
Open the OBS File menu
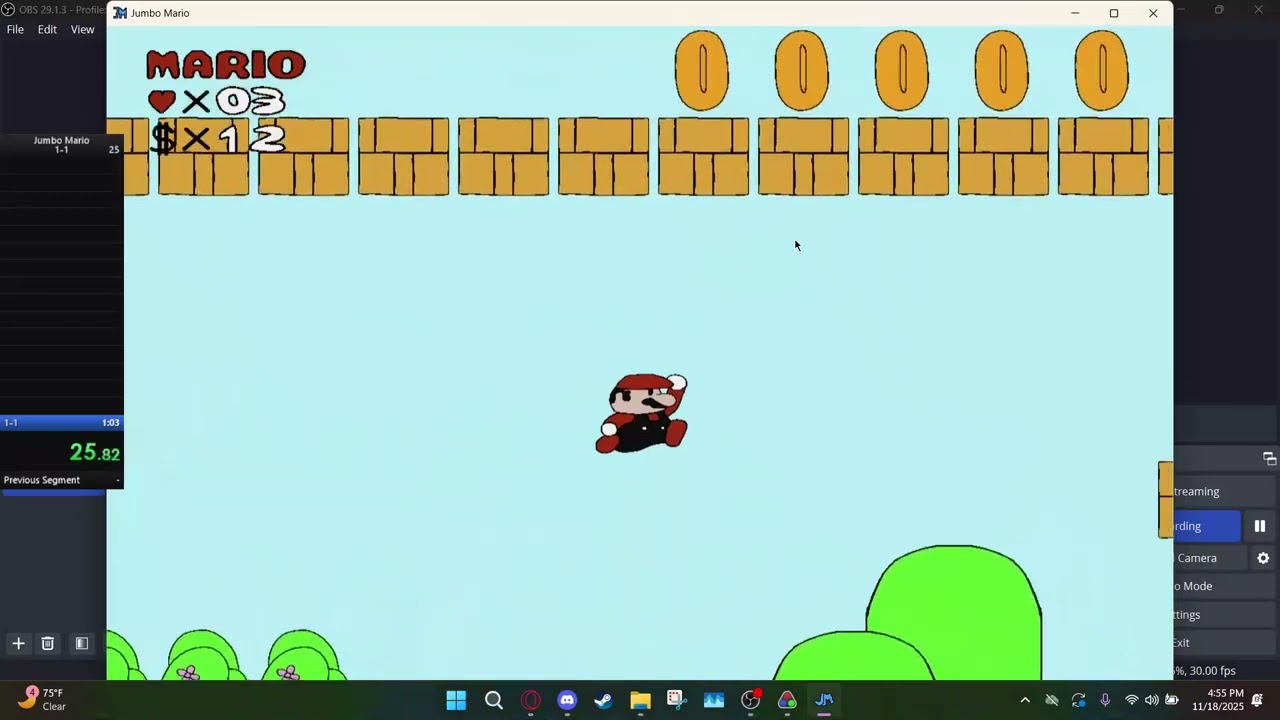click(15, 29)
